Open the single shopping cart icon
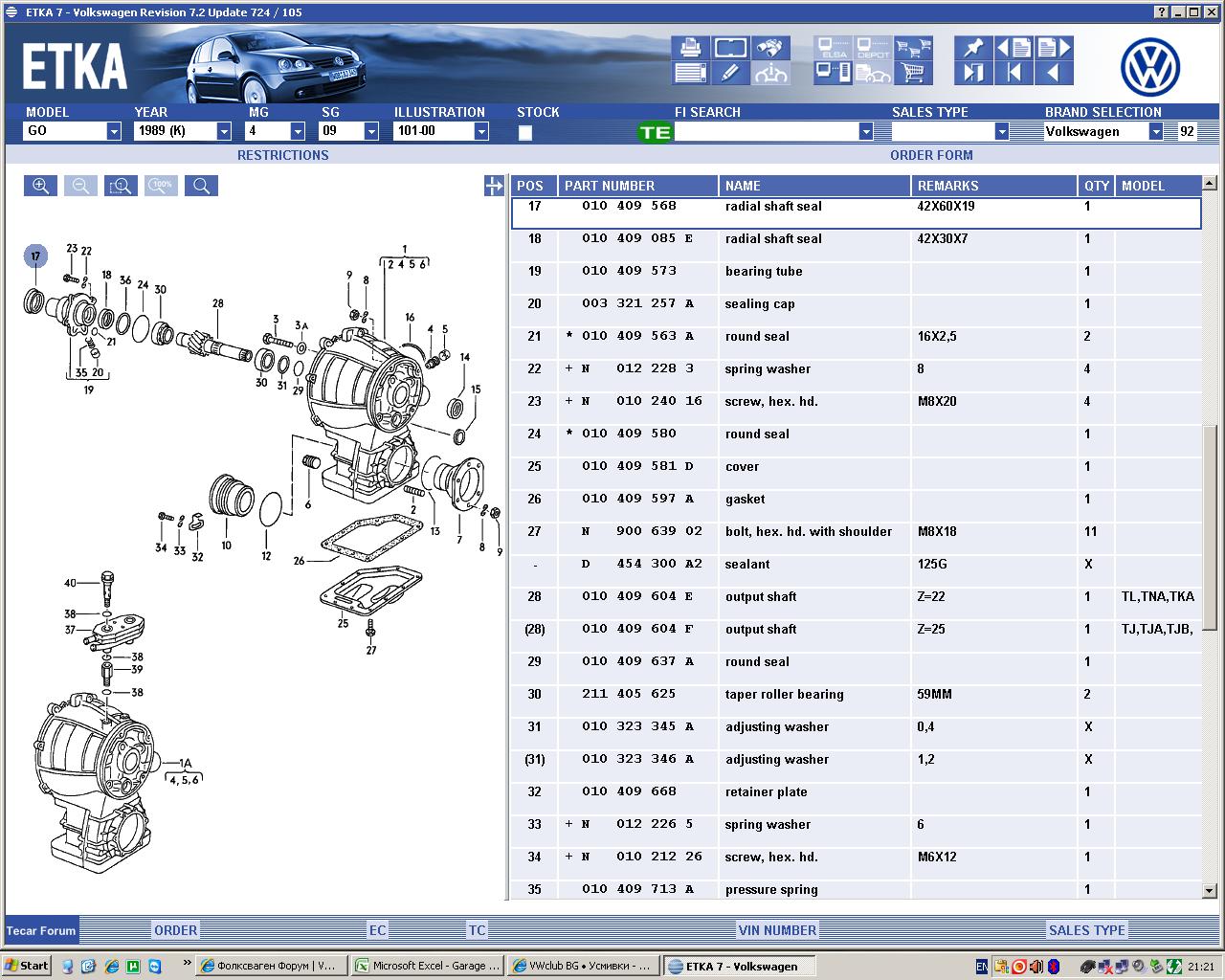 pos(913,73)
